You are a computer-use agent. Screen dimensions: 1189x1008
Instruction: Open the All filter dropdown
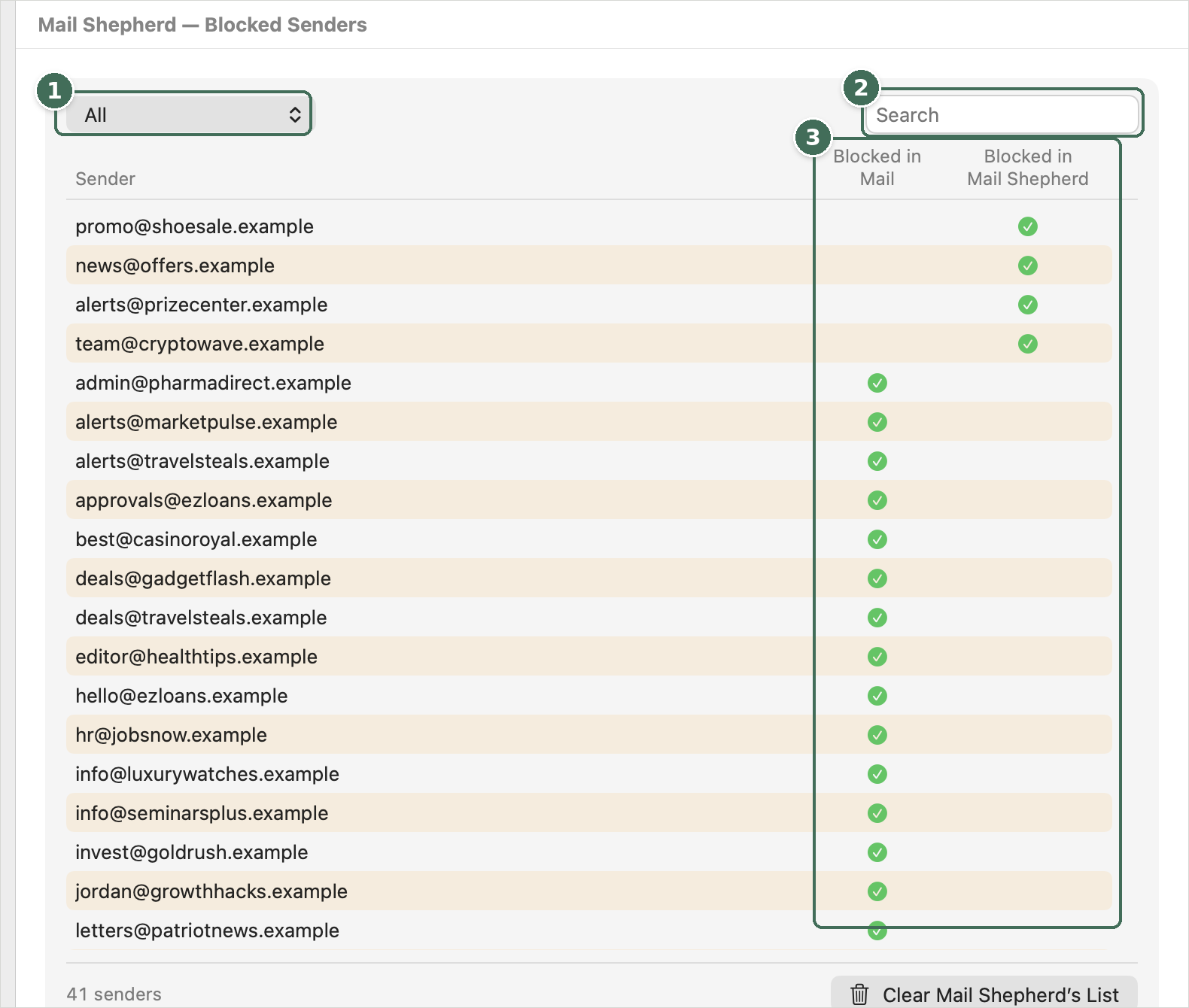pos(187,115)
